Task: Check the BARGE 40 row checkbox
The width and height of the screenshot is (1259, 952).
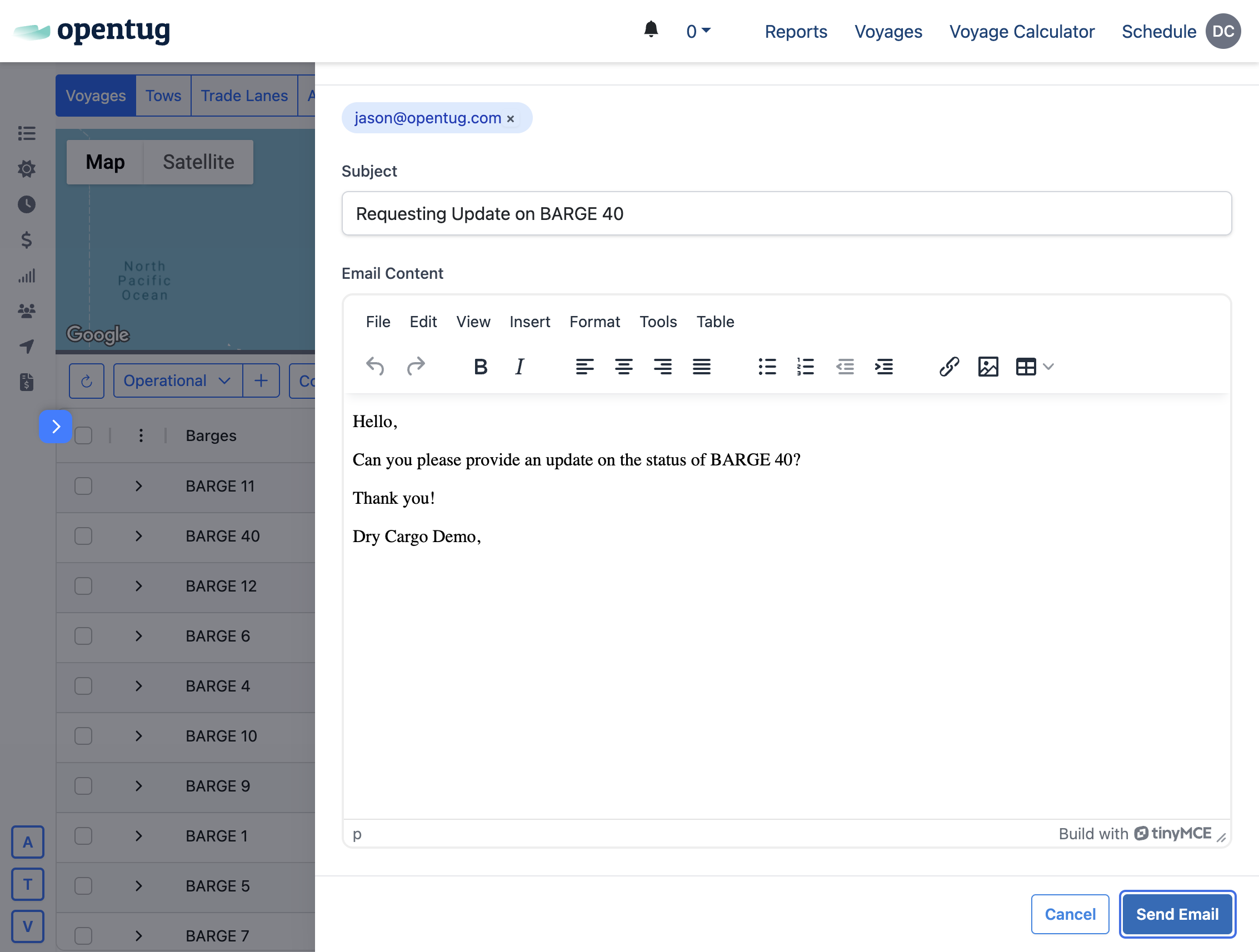Action: pos(84,536)
